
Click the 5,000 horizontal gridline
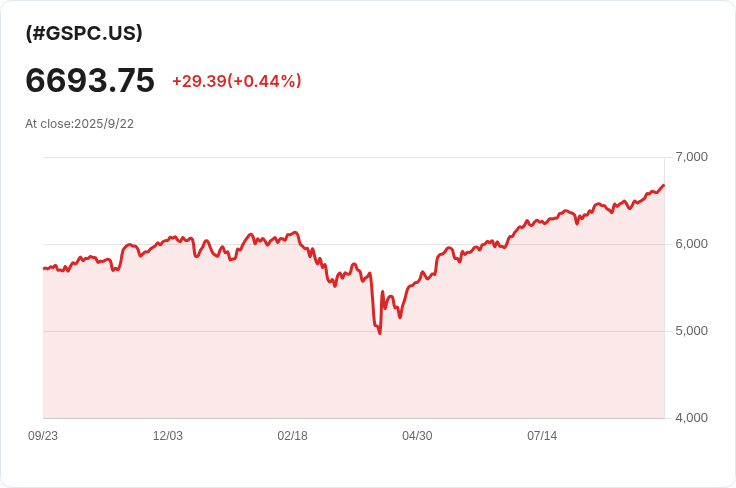[x=354, y=331]
